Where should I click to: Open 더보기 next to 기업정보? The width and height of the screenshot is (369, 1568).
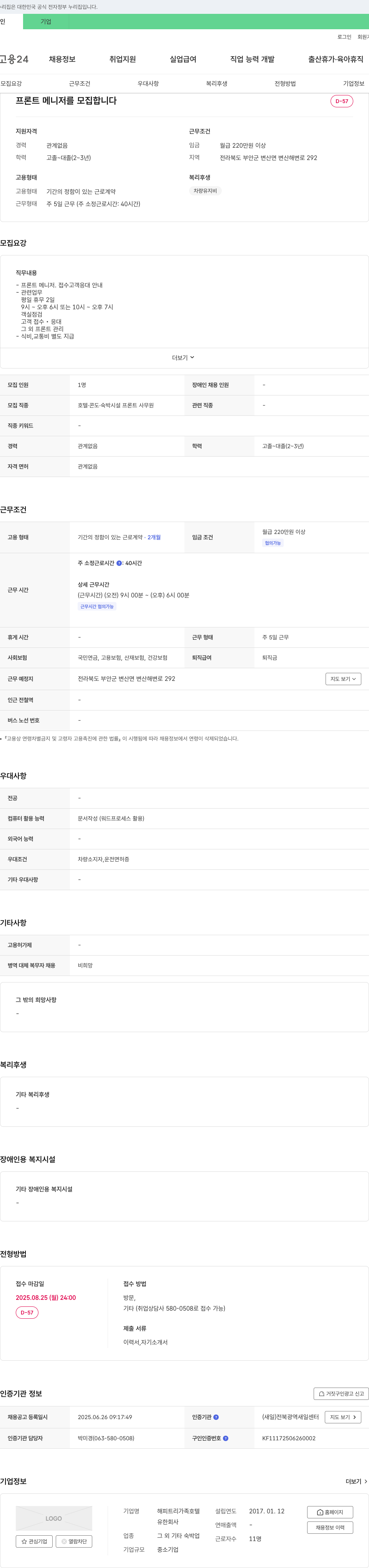[x=357, y=1481]
